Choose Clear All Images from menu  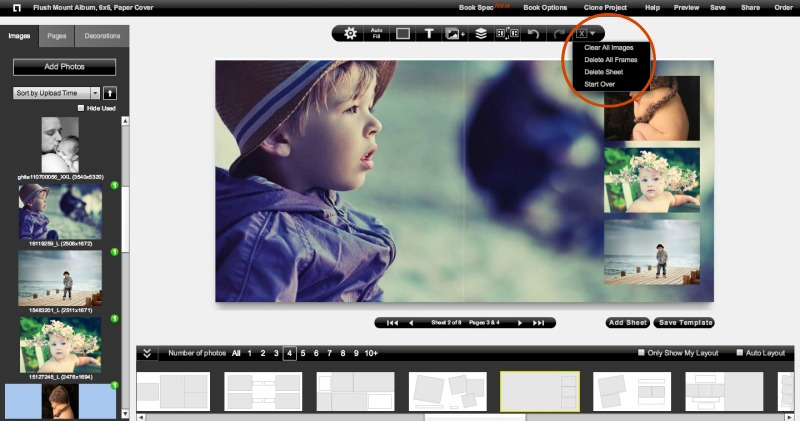pos(609,47)
